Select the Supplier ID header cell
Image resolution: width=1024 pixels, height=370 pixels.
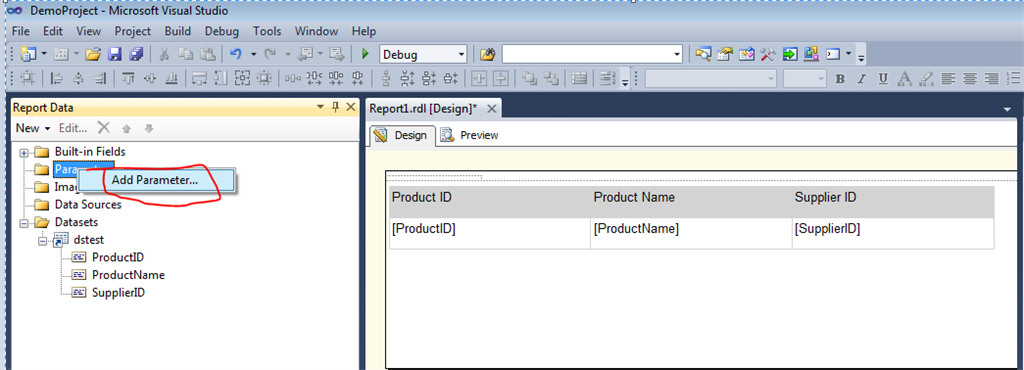pos(892,202)
